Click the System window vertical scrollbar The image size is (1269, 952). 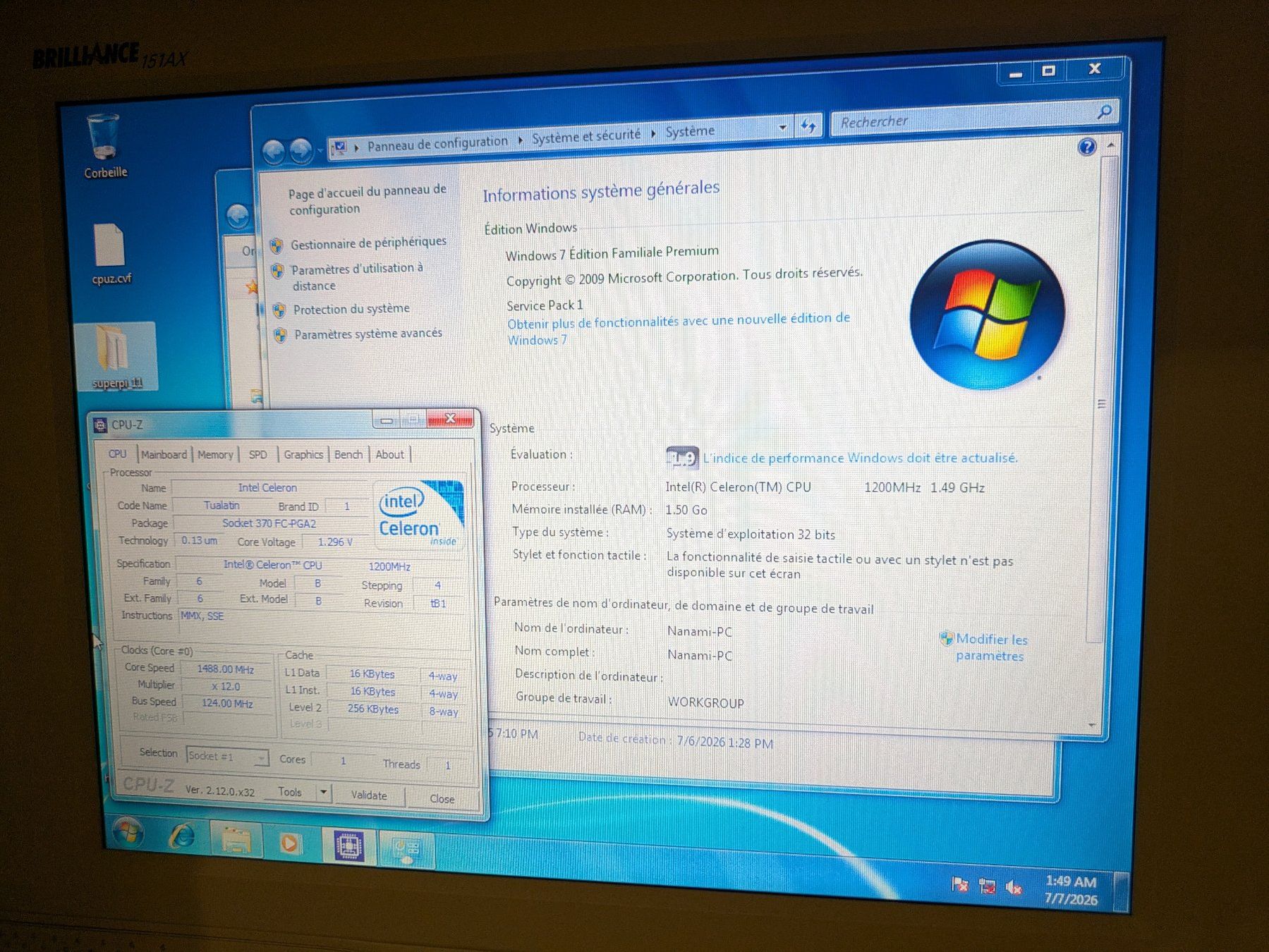click(x=1102, y=398)
